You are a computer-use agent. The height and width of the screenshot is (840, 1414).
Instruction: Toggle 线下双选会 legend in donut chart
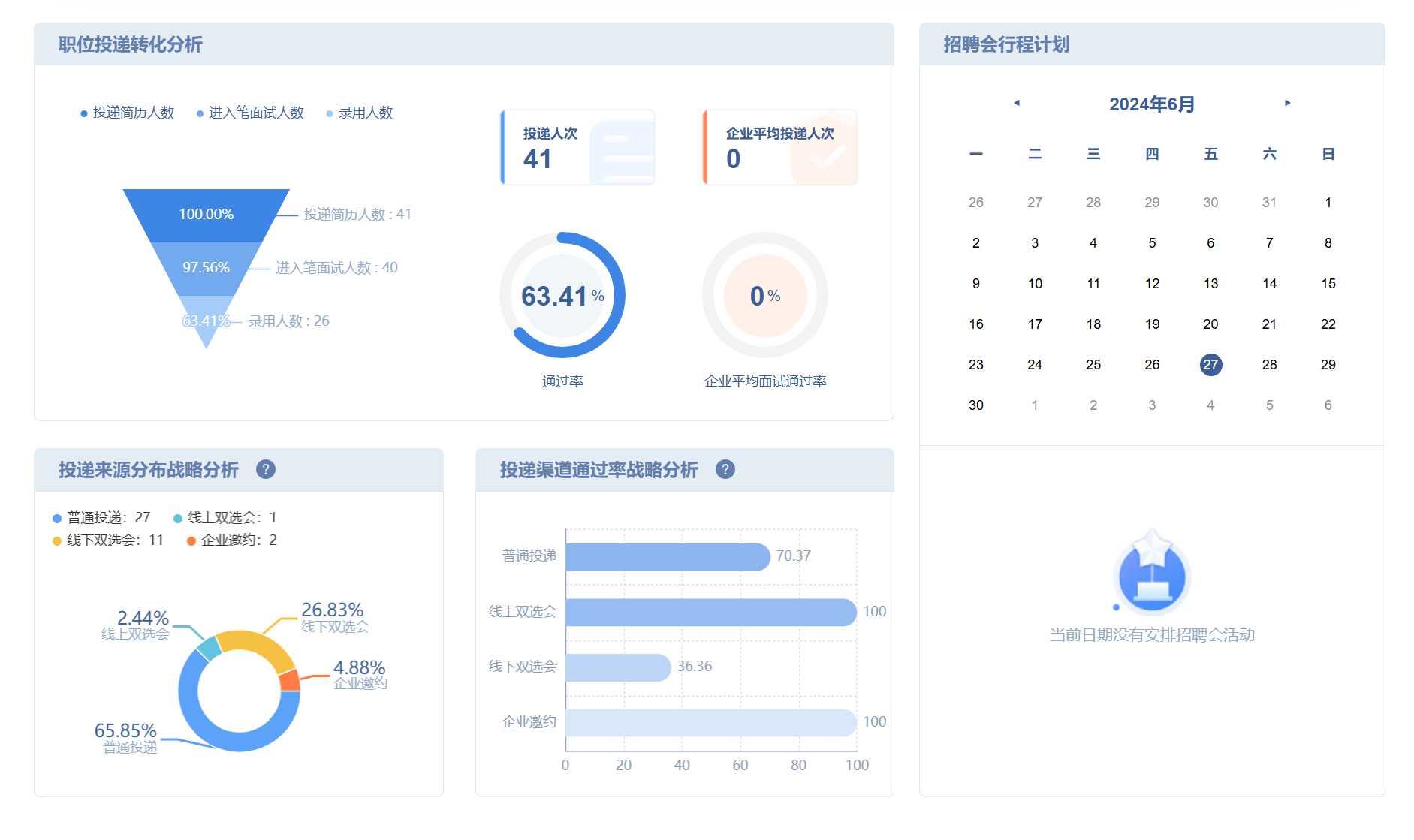tap(108, 540)
